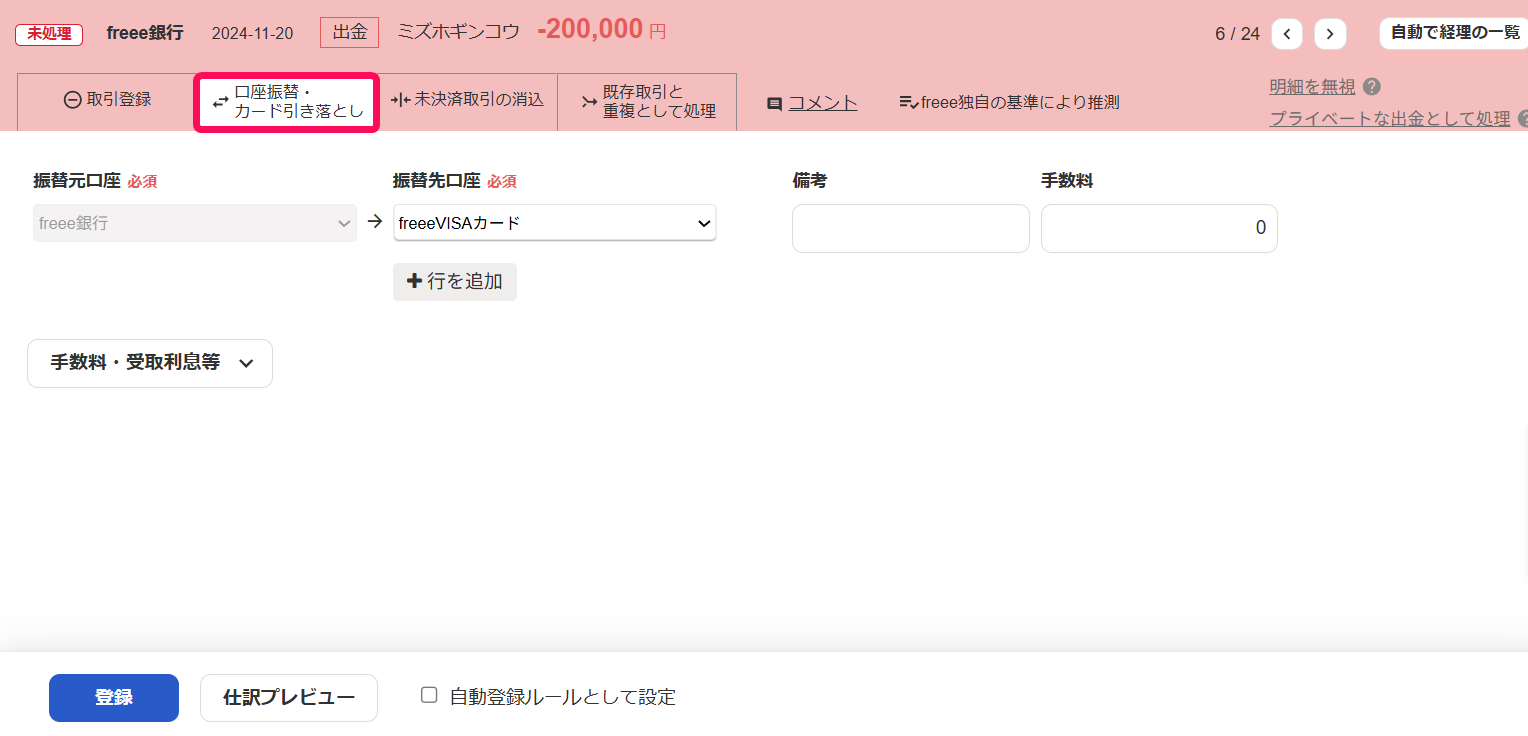The image size is (1528, 736).
Task: Click the 明細を無視 link
Action: (x=1312, y=87)
